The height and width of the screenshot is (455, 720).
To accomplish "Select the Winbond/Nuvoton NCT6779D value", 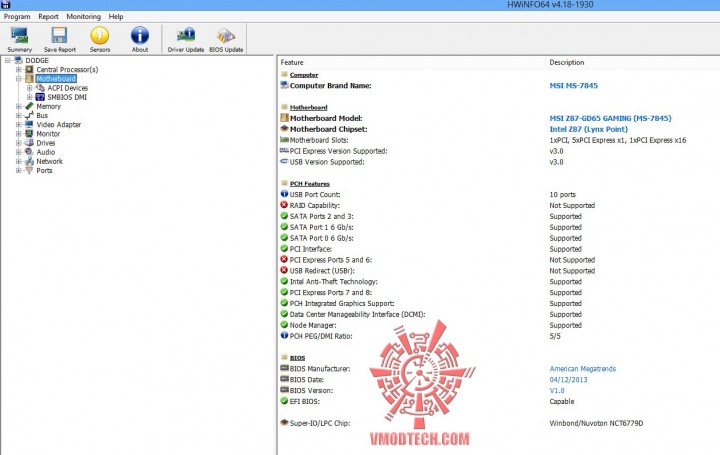I will point(596,423).
